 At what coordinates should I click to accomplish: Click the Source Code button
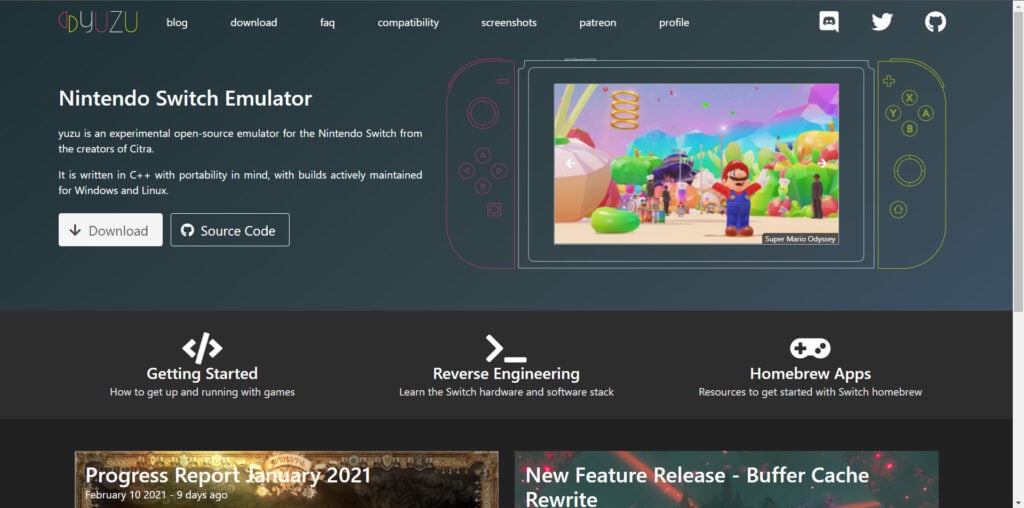230,230
